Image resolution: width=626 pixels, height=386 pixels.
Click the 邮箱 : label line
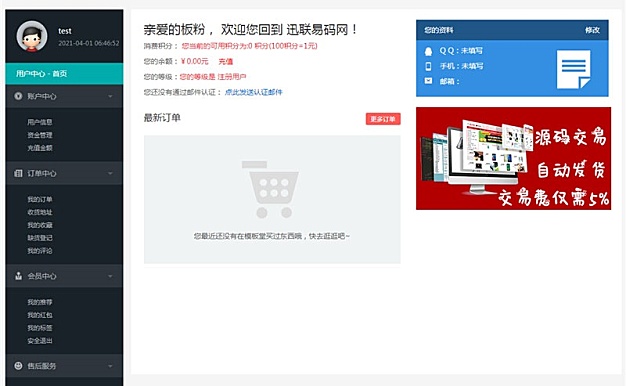(450, 81)
